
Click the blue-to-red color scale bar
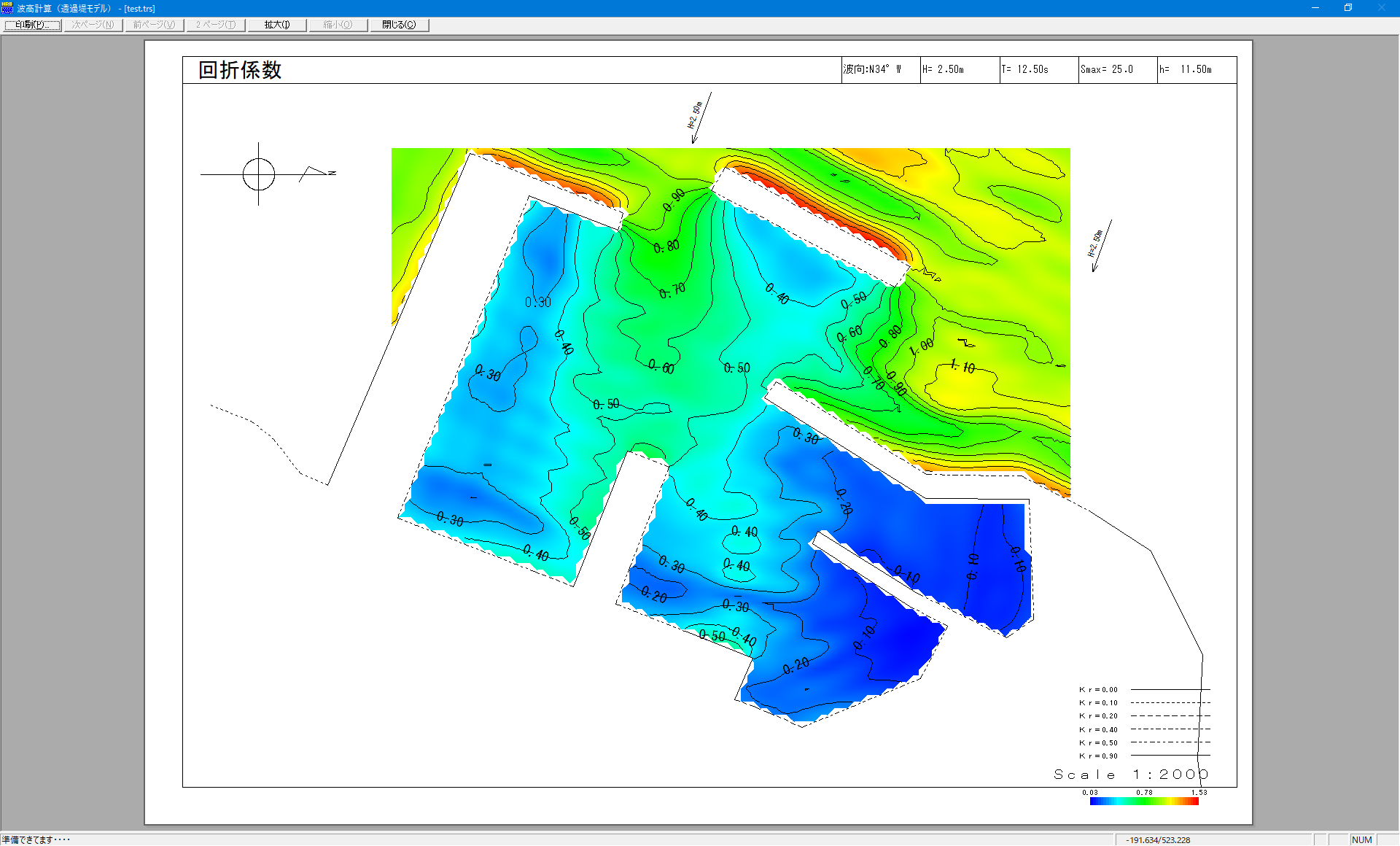[1144, 801]
